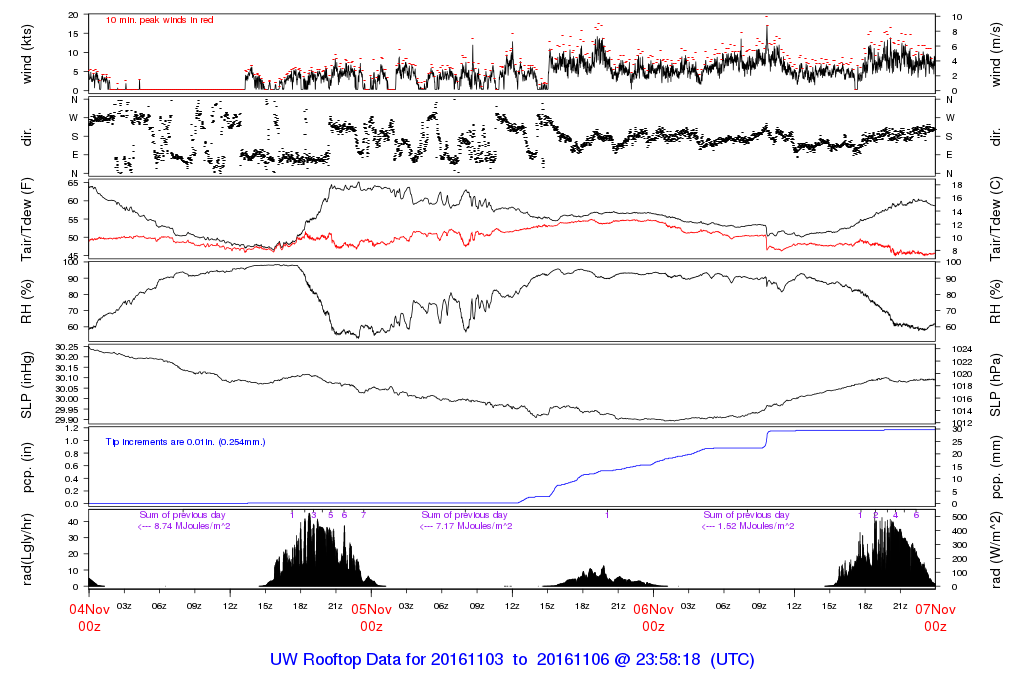Click the '21z' tick before 07Nov
The image size is (1024, 700).
pos(900,606)
